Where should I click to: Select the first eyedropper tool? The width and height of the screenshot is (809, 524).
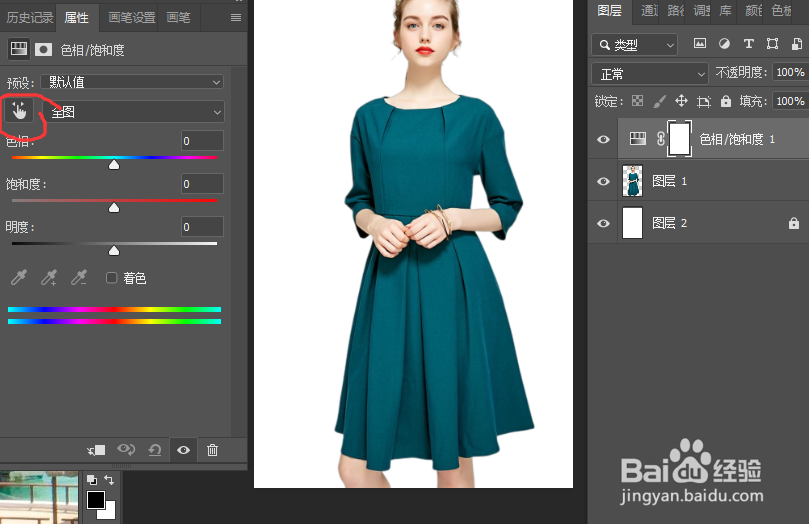[x=19, y=277]
